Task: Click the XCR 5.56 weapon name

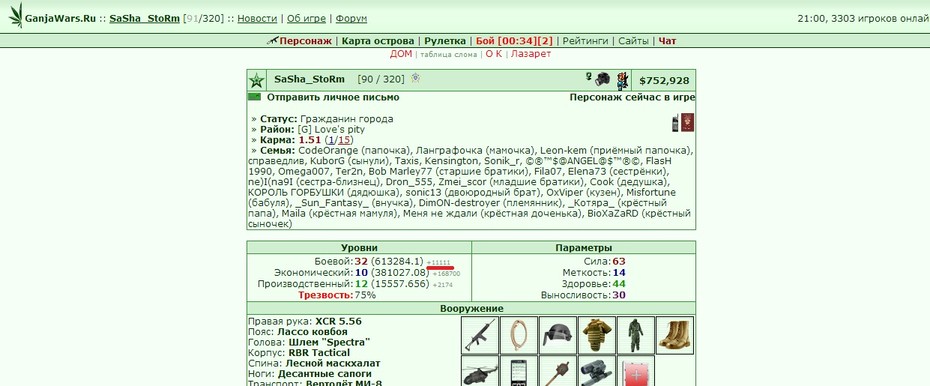Action: 339,321
